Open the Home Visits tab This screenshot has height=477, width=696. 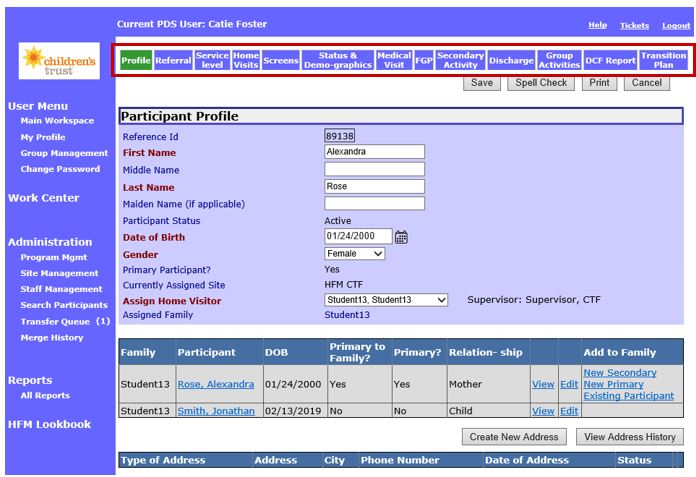pyautogui.click(x=246, y=61)
